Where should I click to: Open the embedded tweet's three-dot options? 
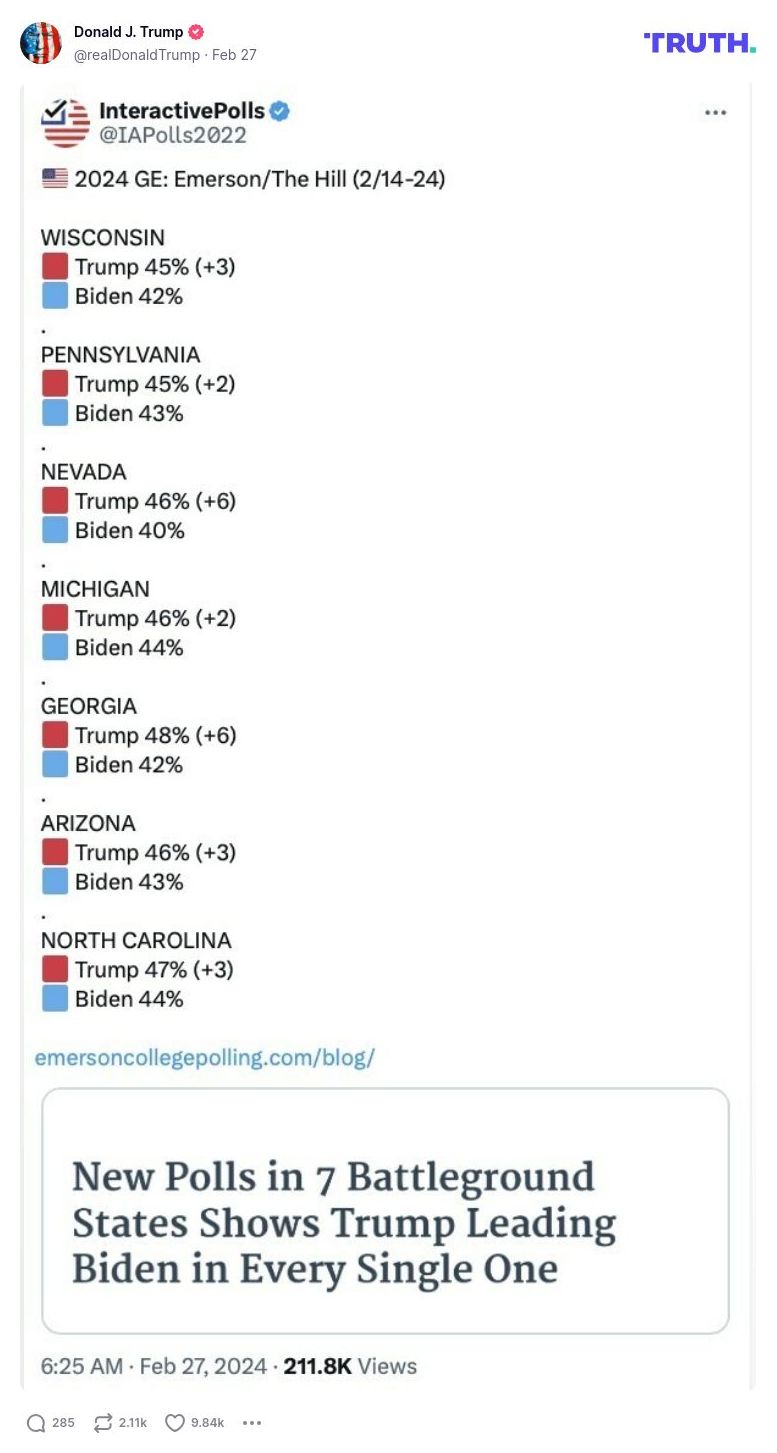(715, 112)
